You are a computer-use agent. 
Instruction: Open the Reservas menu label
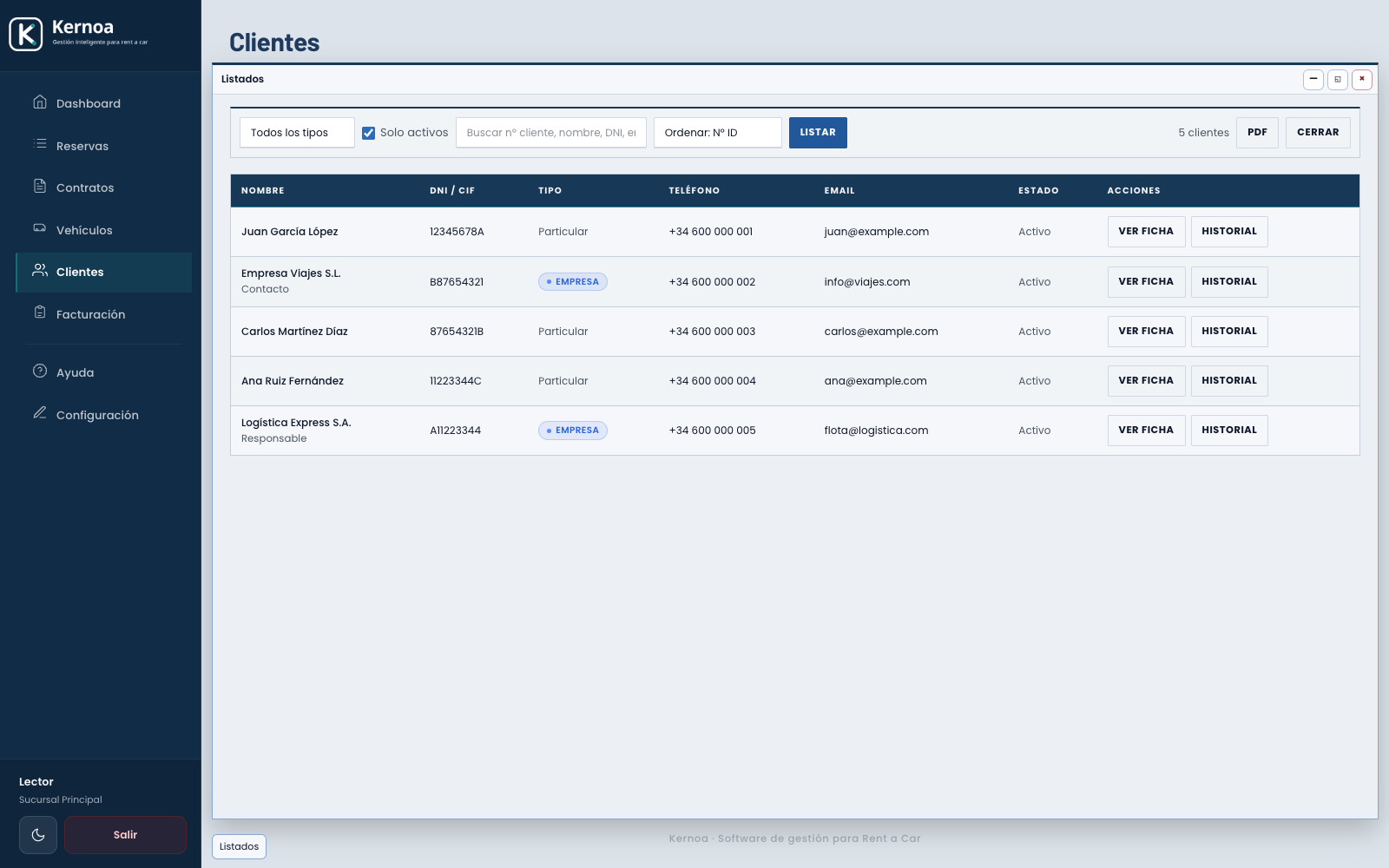(x=82, y=146)
